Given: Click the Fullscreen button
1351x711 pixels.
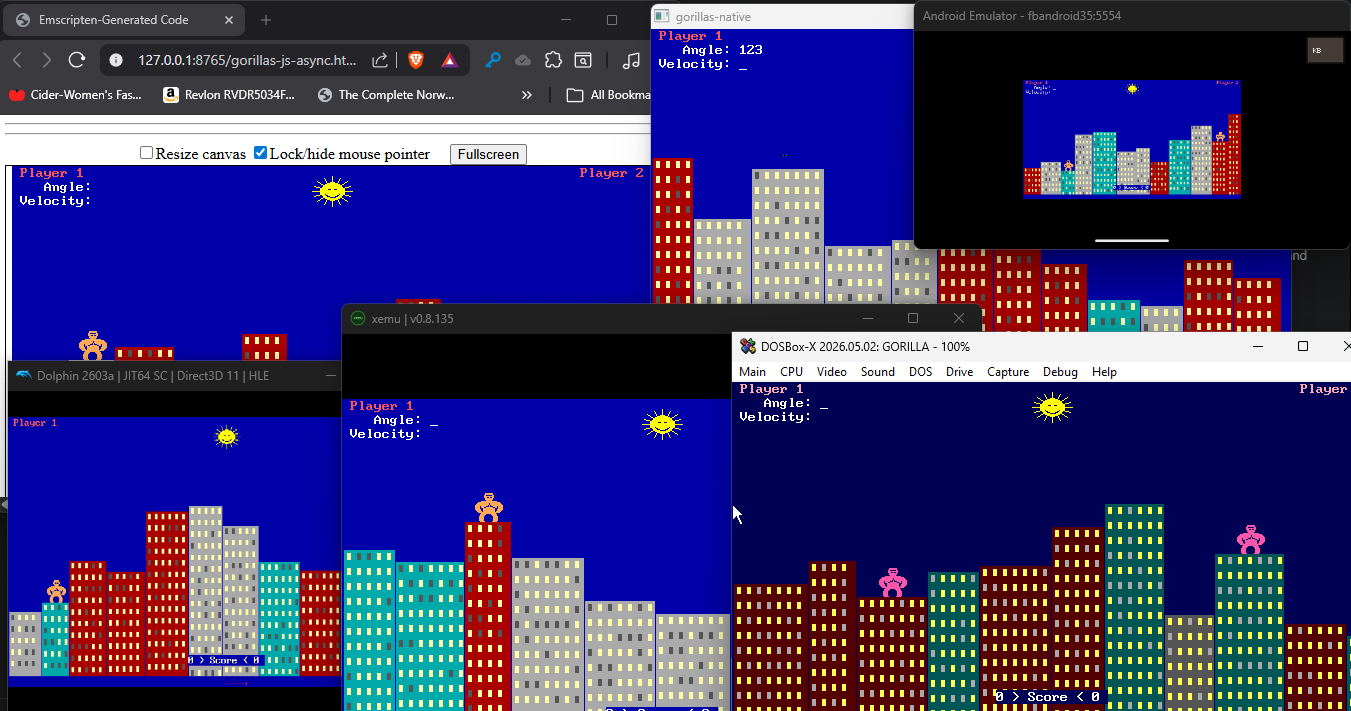Looking at the screenshot, I should pyautogui.click(x=488, y=154).
